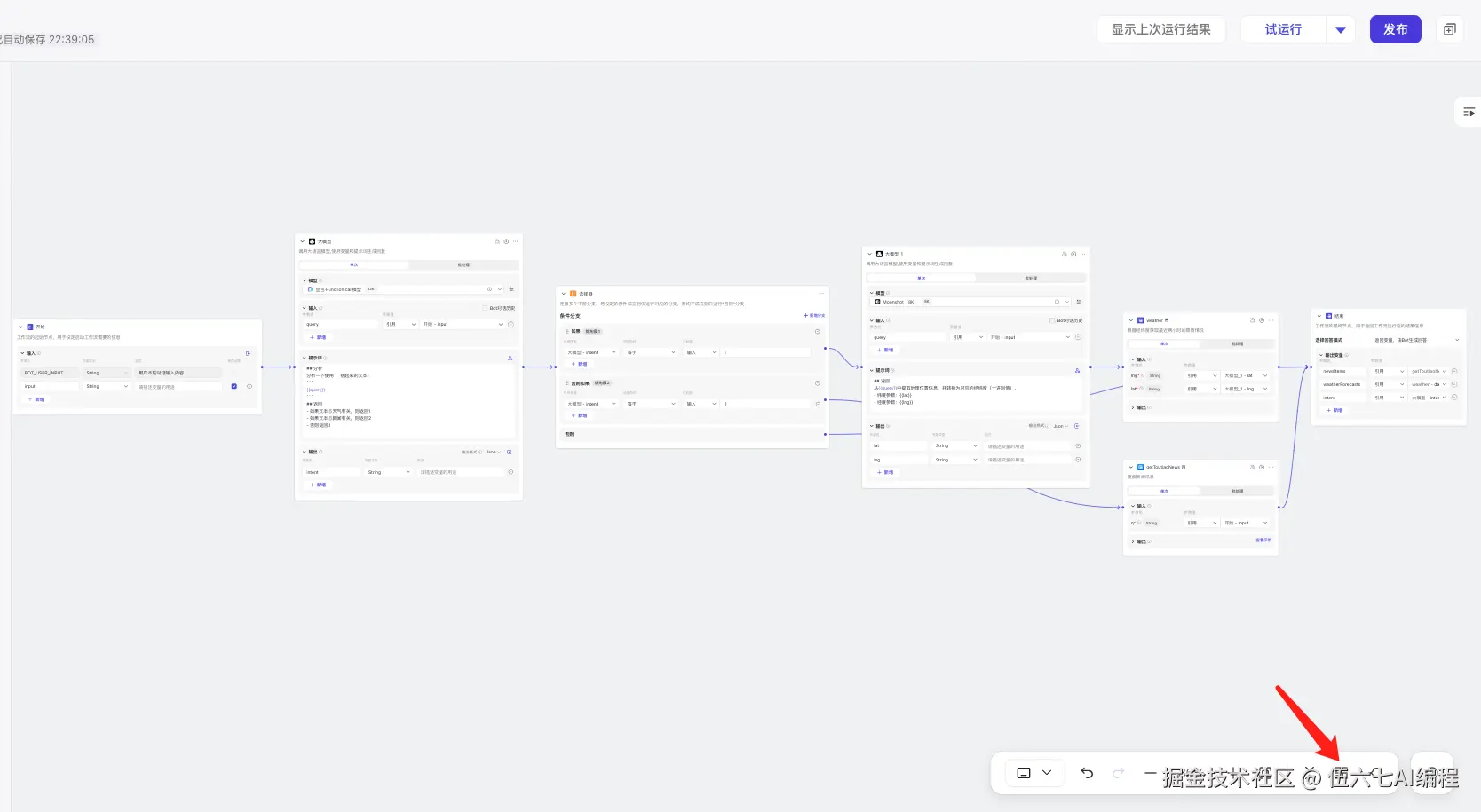1481x812 pixels.
Task: Collapse the 结束 end node
Action: [1319, 316]
